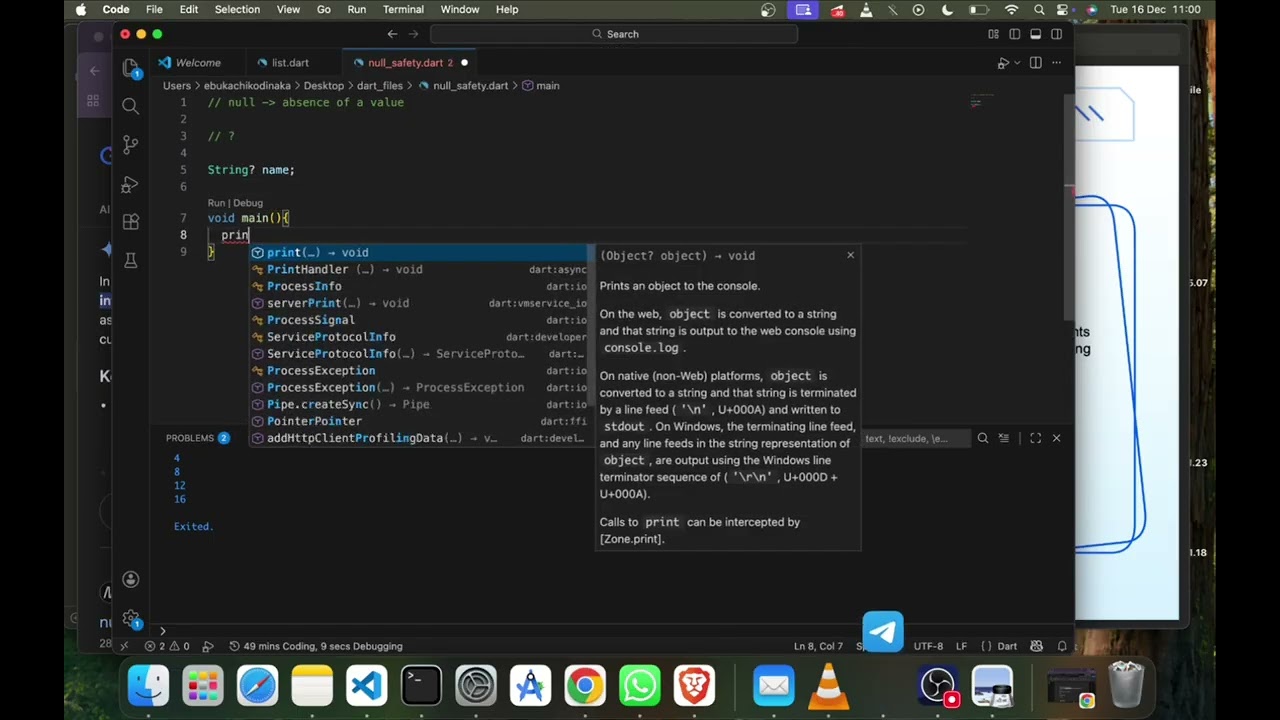Image resolution: width=1280 pixels, height=720 pixels.
Task: Toggle the Primary Side Bar visibility
Action: [x=1014, y=34]
